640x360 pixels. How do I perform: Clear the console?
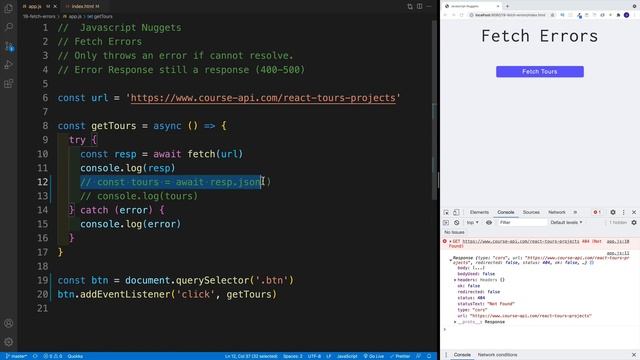(456, 222)
